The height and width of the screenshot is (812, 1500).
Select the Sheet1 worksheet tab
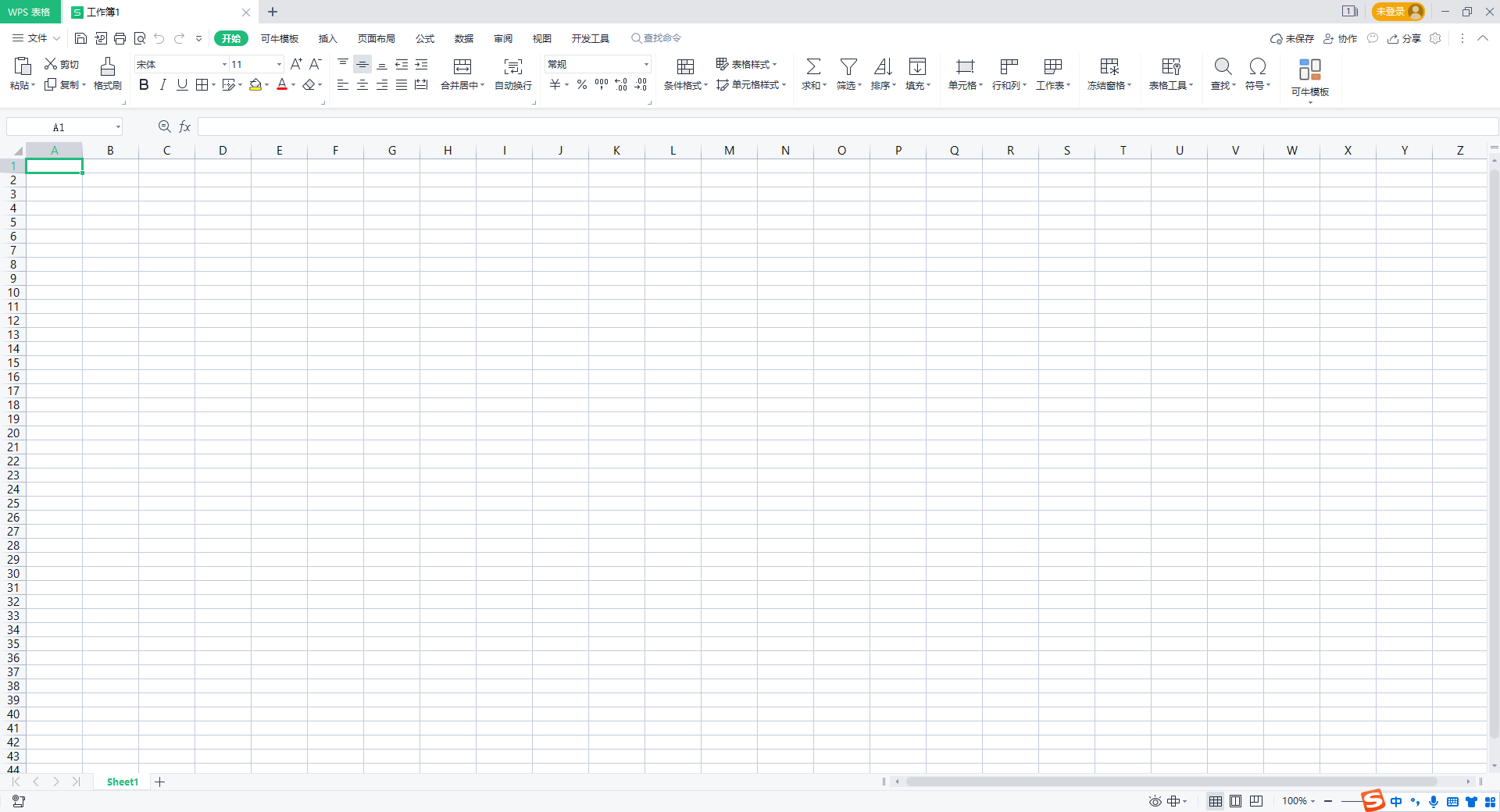coord(123,782)
